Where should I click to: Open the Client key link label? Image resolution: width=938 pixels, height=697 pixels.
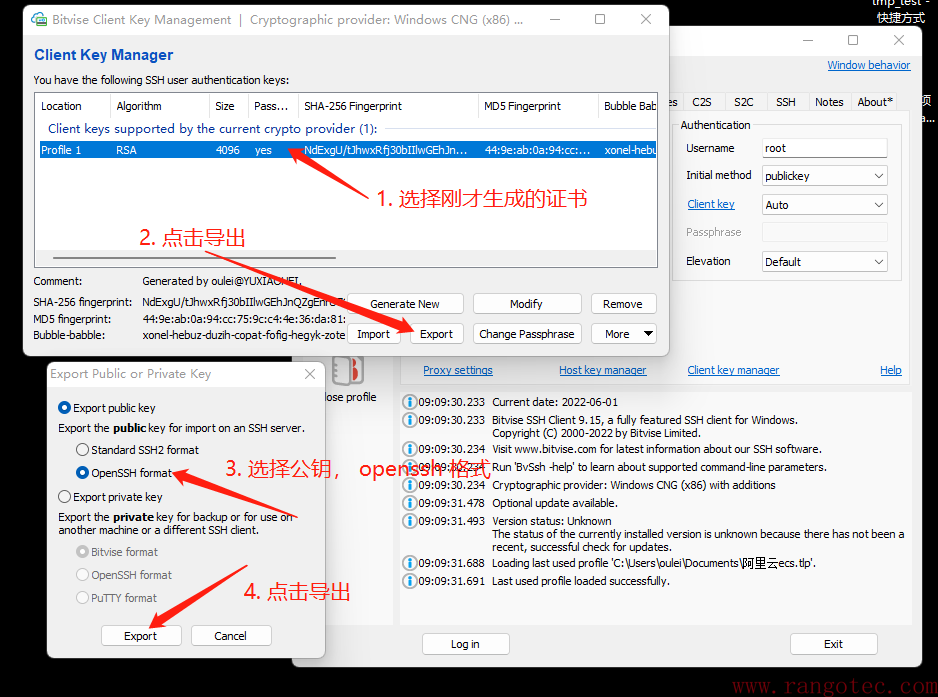pos(711,204)
